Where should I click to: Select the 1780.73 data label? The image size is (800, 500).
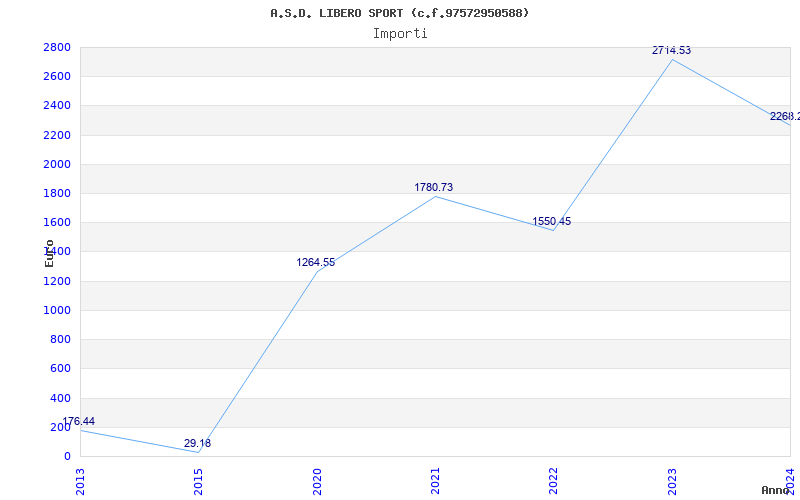click(x=434, y=187)
